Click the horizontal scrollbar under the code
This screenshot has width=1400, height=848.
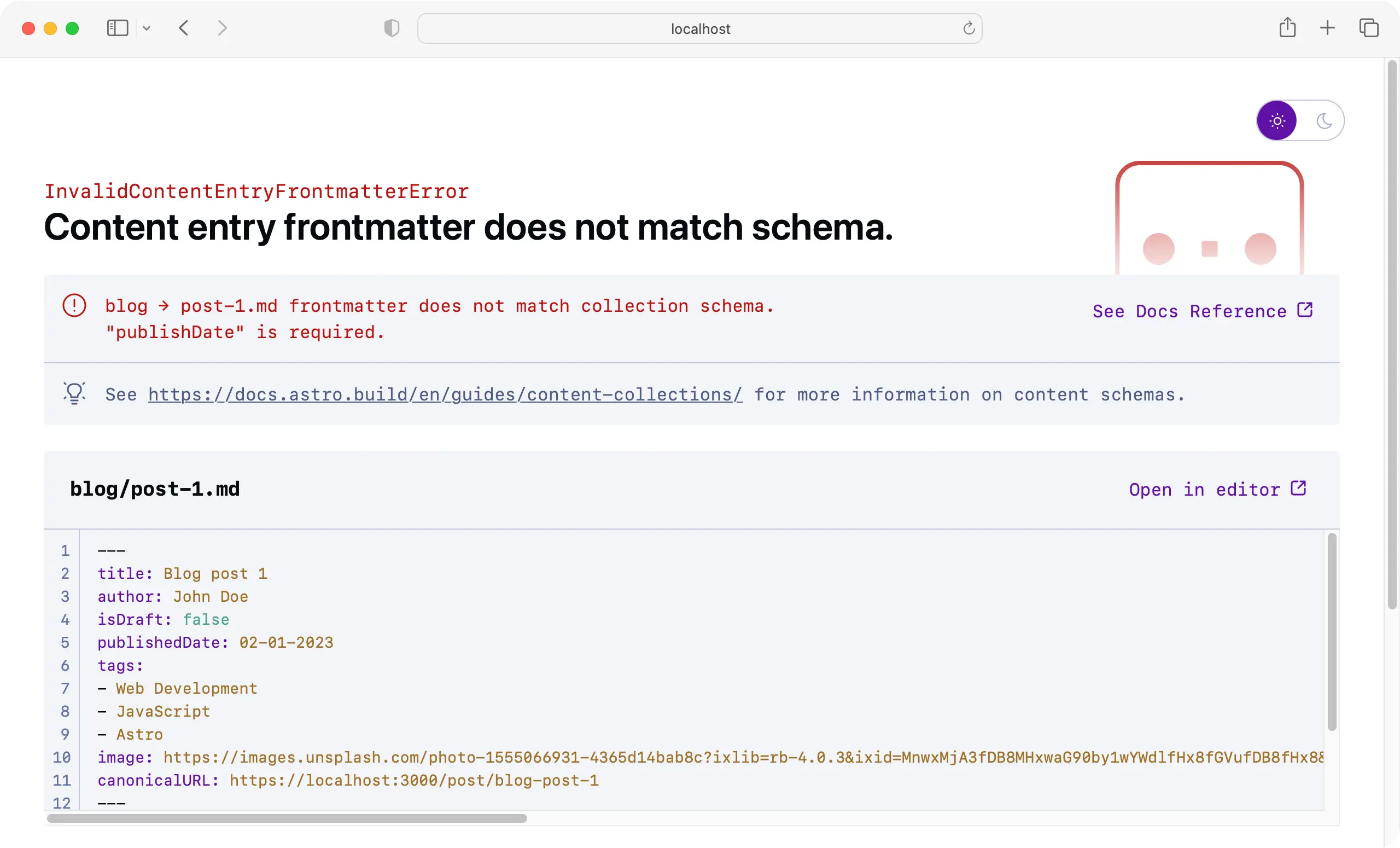tap(287, 818)
